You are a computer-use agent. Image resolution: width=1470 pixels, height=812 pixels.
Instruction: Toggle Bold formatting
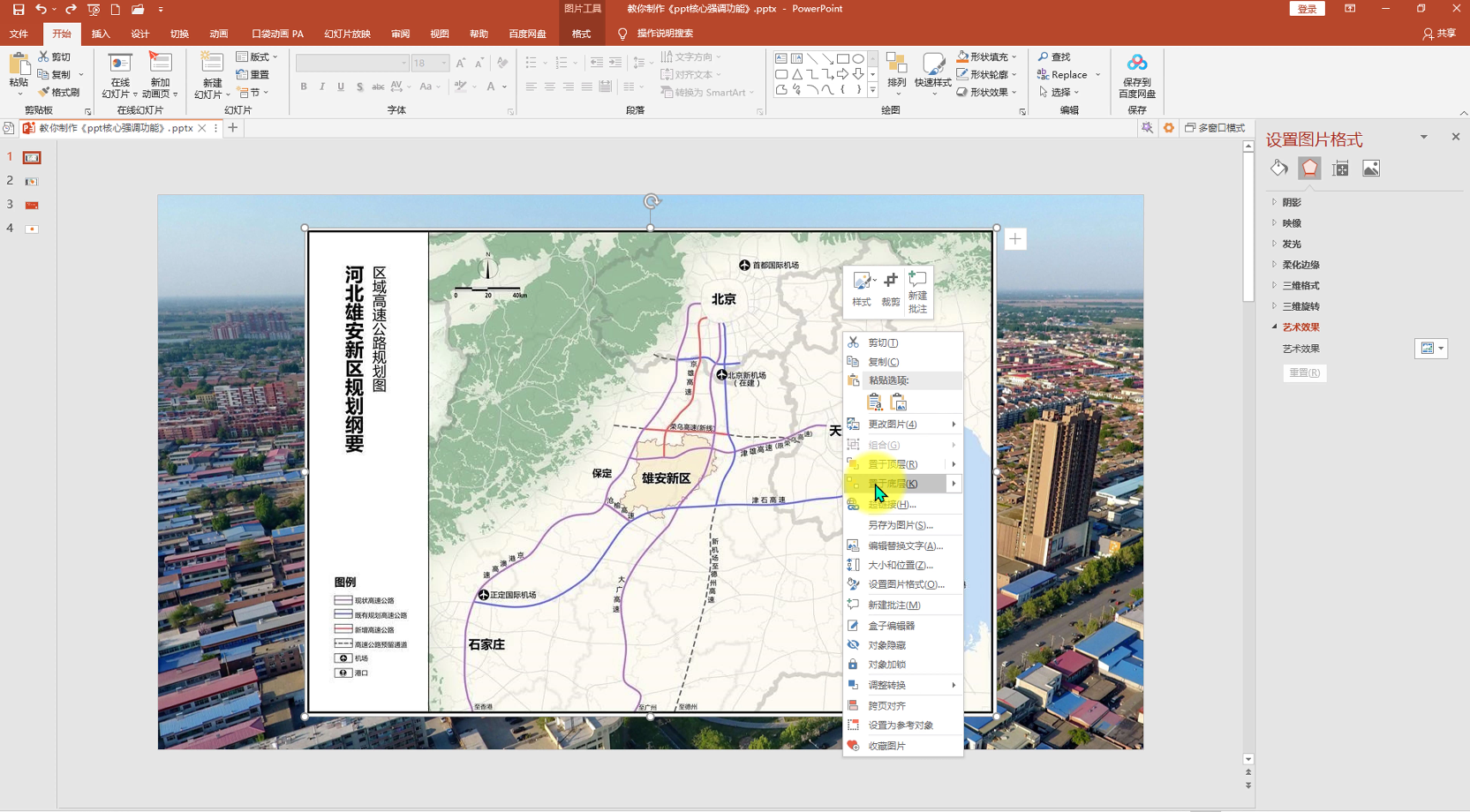[304, 86]
